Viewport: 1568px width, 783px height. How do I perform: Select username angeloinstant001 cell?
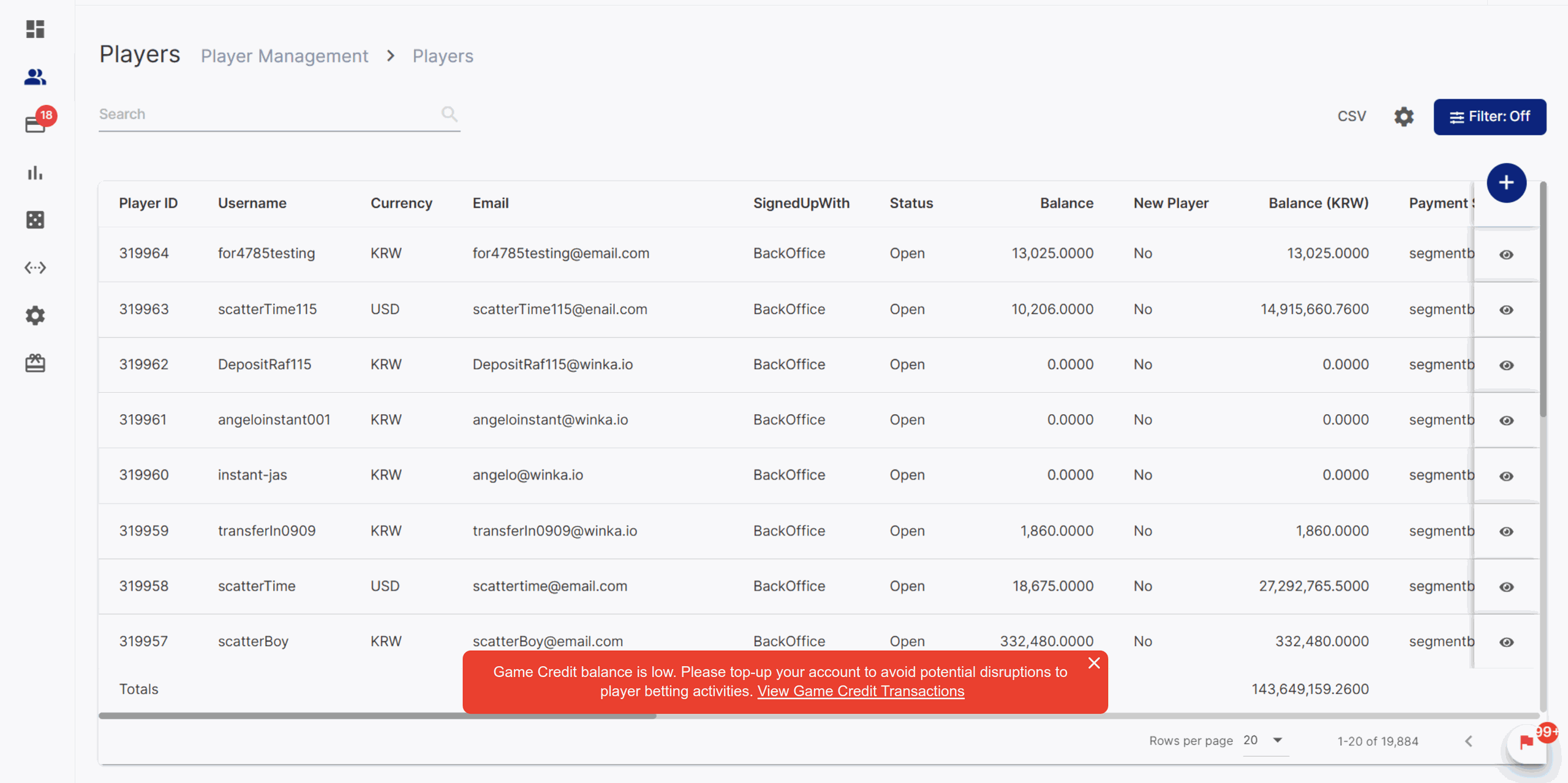[274, 420]
